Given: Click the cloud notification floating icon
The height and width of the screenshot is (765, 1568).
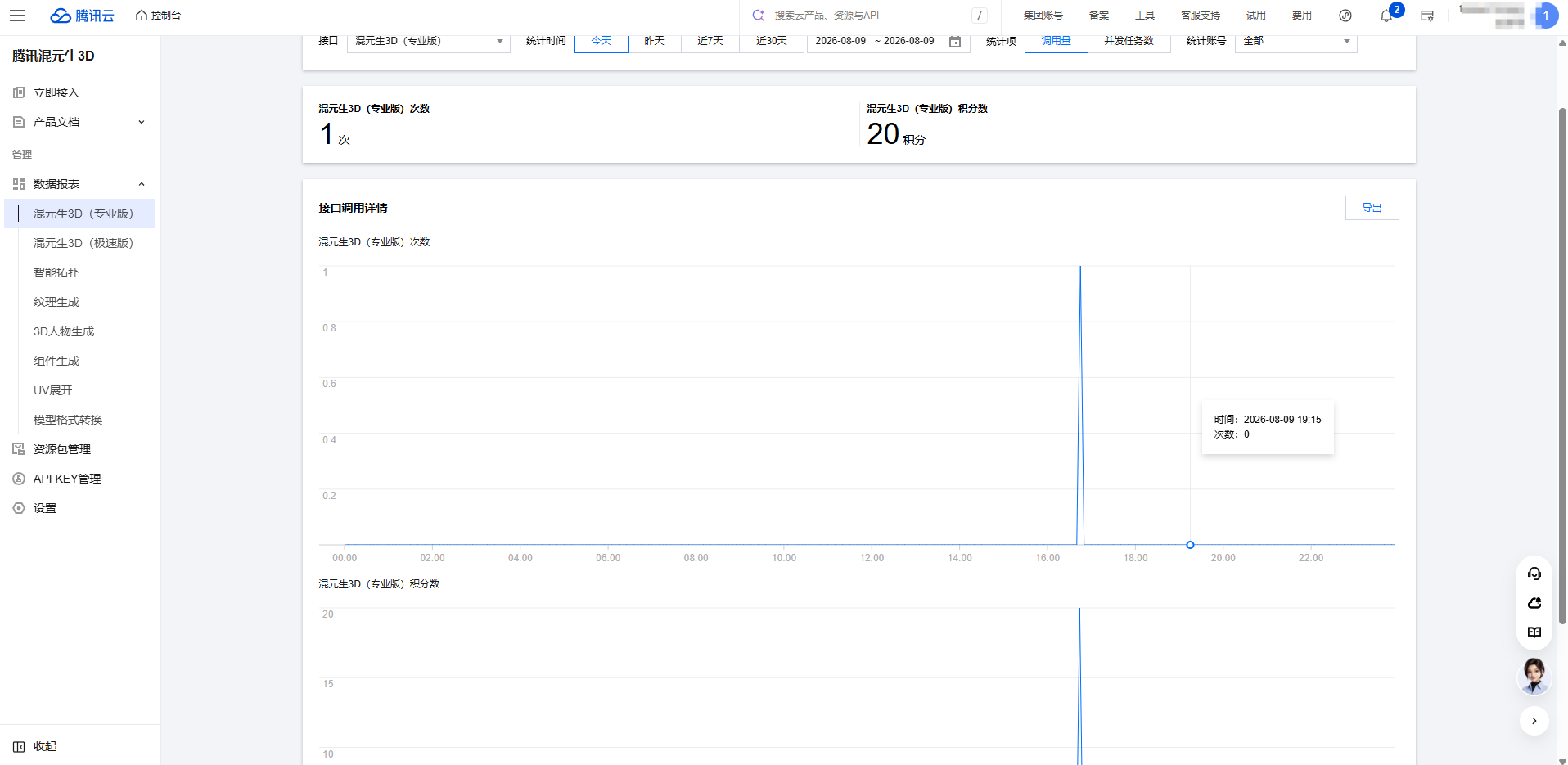Looking at the screenshot, I should 1534,603.
